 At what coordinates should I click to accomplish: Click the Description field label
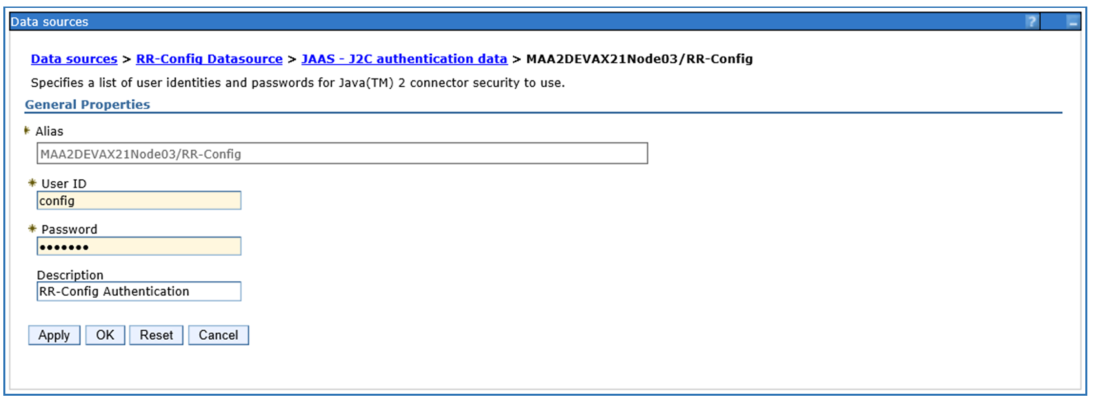[x=70, y=275]
